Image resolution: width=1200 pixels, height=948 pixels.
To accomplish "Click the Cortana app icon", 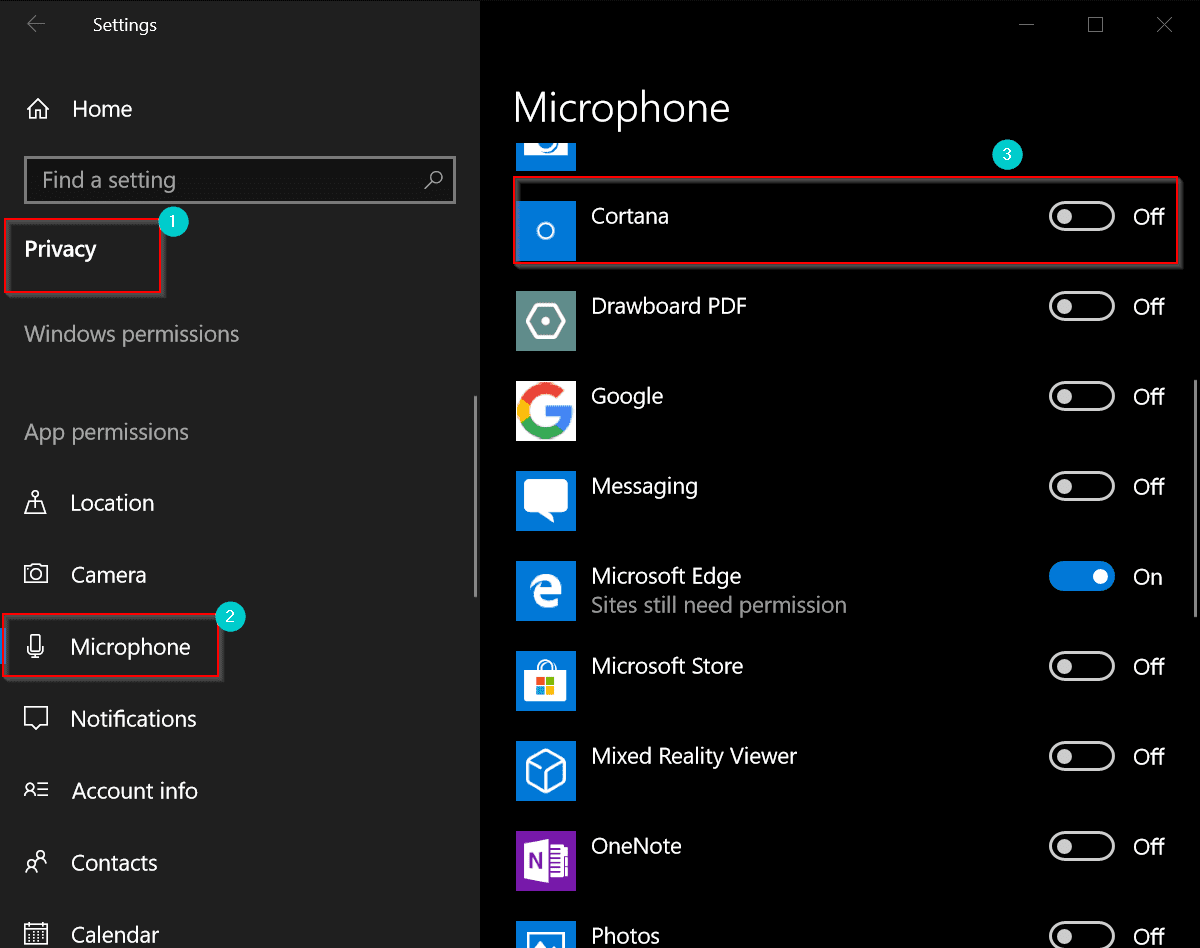I will (546, 231).
